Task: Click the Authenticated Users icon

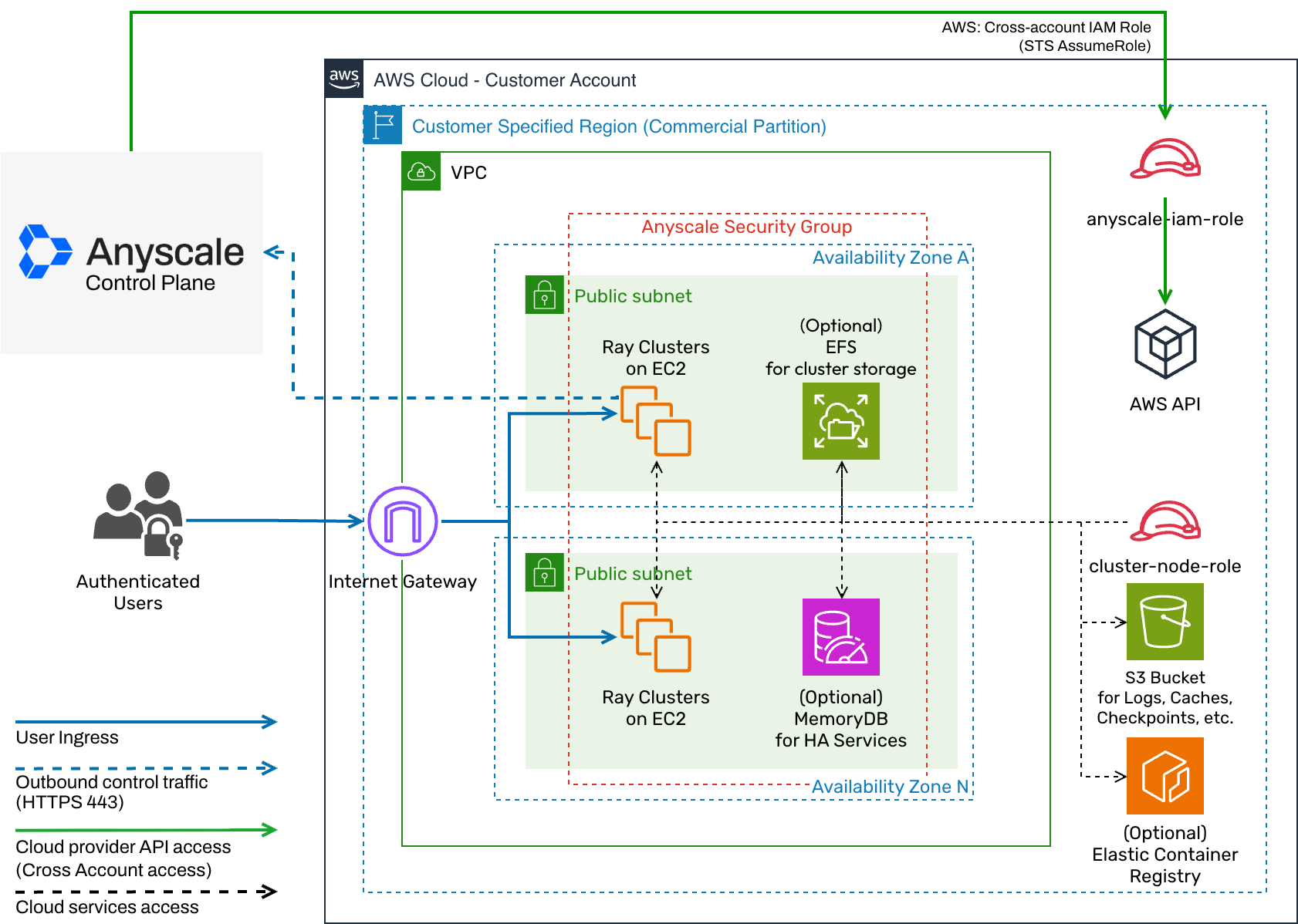Action: (x=140, y=515)
